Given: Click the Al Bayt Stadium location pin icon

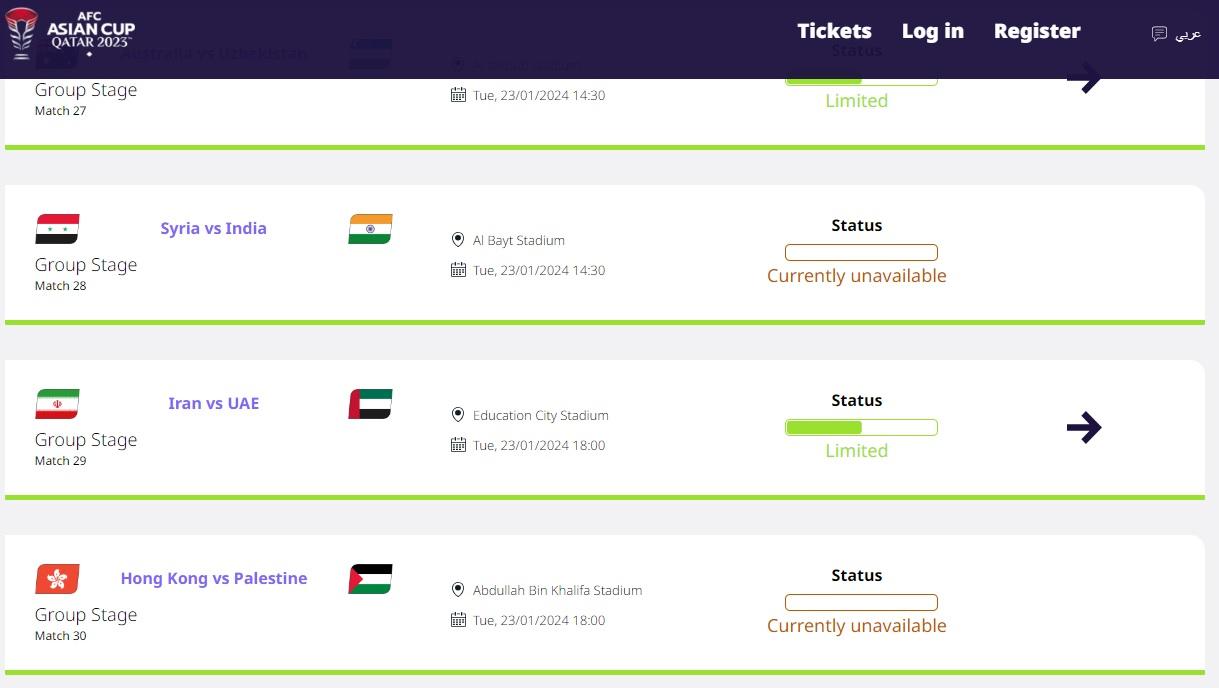Looking at the screenshot, I should tap(458, 240).
